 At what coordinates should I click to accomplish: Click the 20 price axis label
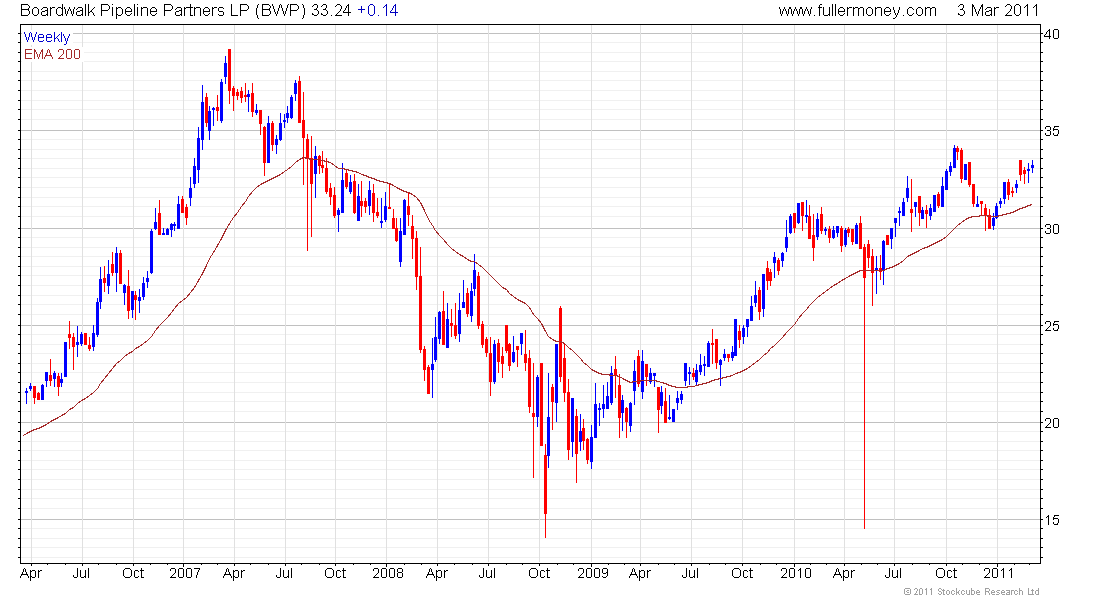1052,423
